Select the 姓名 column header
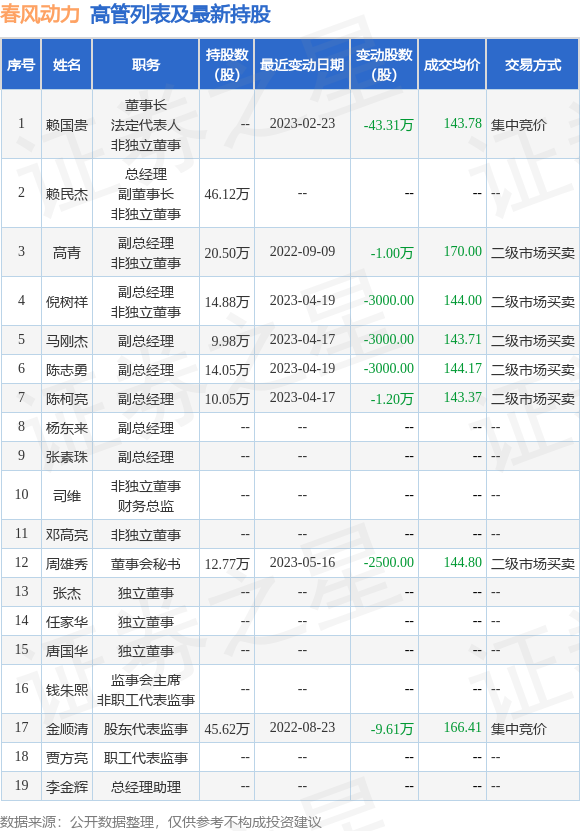Image resolution: width=580 pixels, height=831 pixels. (67, 65)
